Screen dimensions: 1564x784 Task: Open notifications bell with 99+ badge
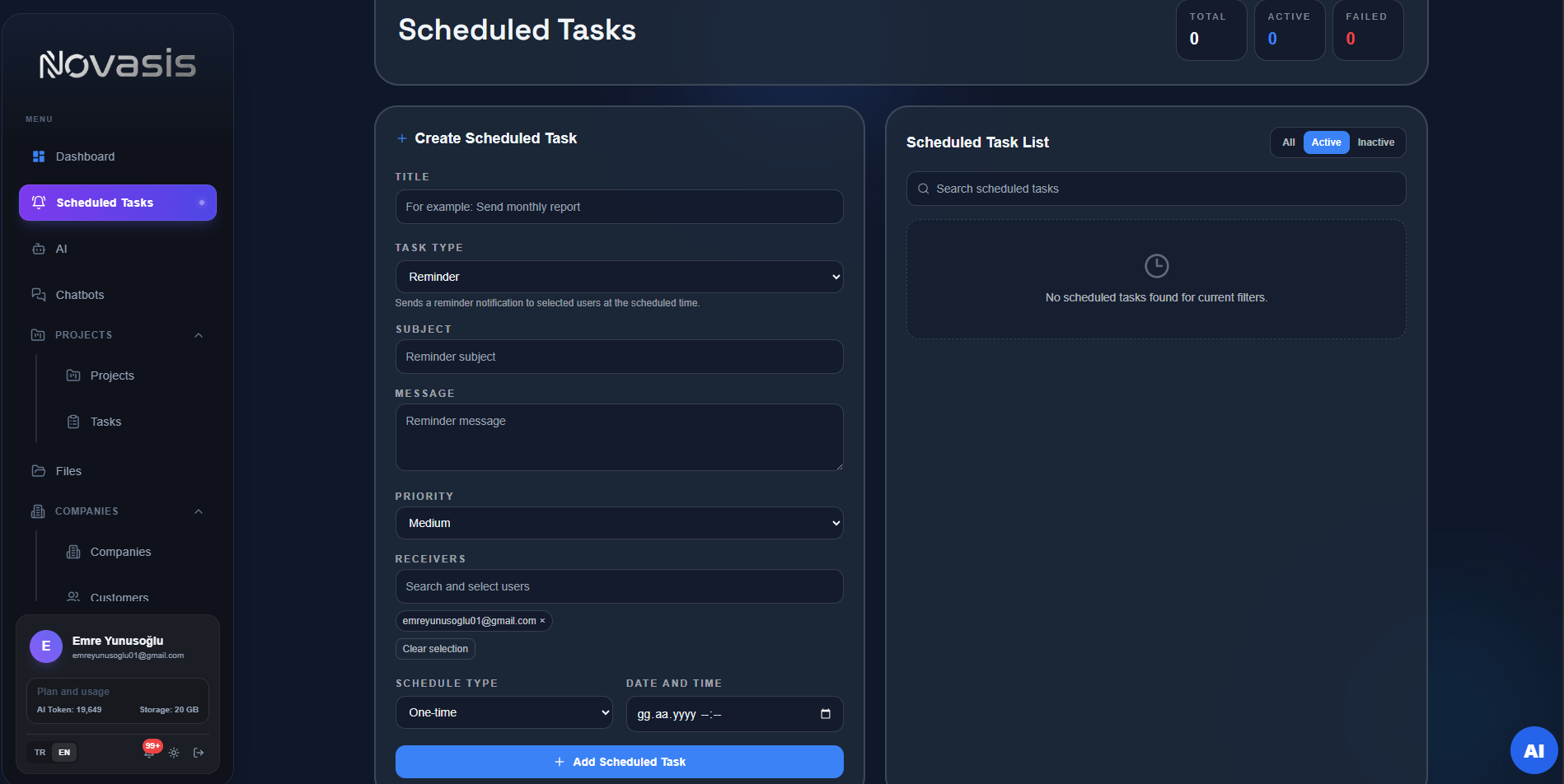click(x=150, y=751)
